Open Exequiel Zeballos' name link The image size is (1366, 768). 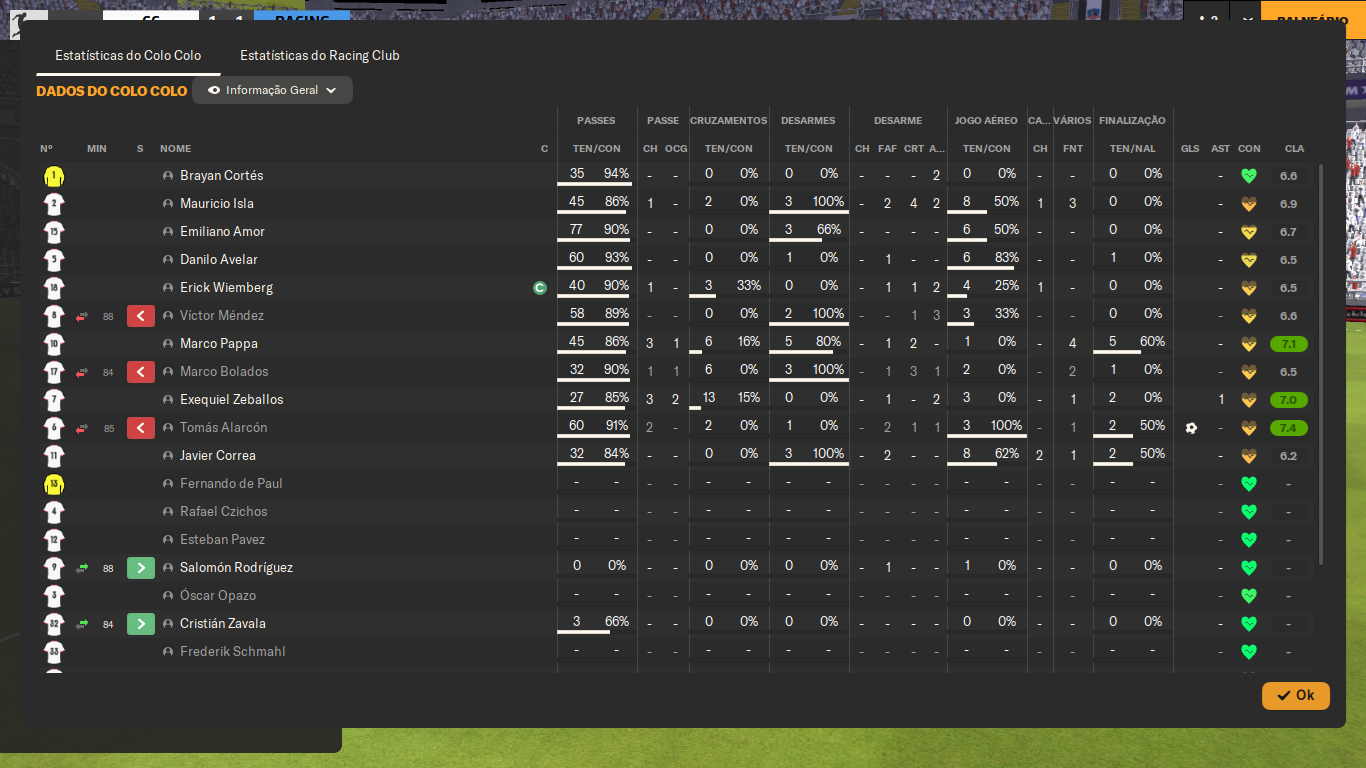[232, 400]
